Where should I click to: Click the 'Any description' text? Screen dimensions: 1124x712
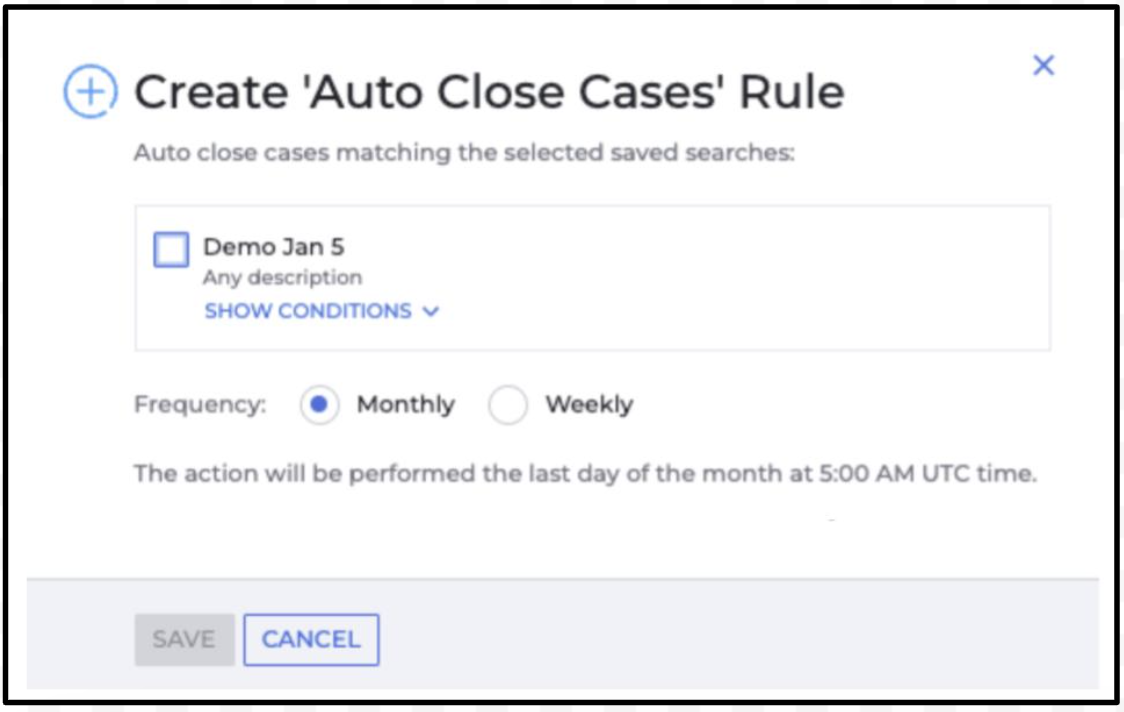[282, 277]
